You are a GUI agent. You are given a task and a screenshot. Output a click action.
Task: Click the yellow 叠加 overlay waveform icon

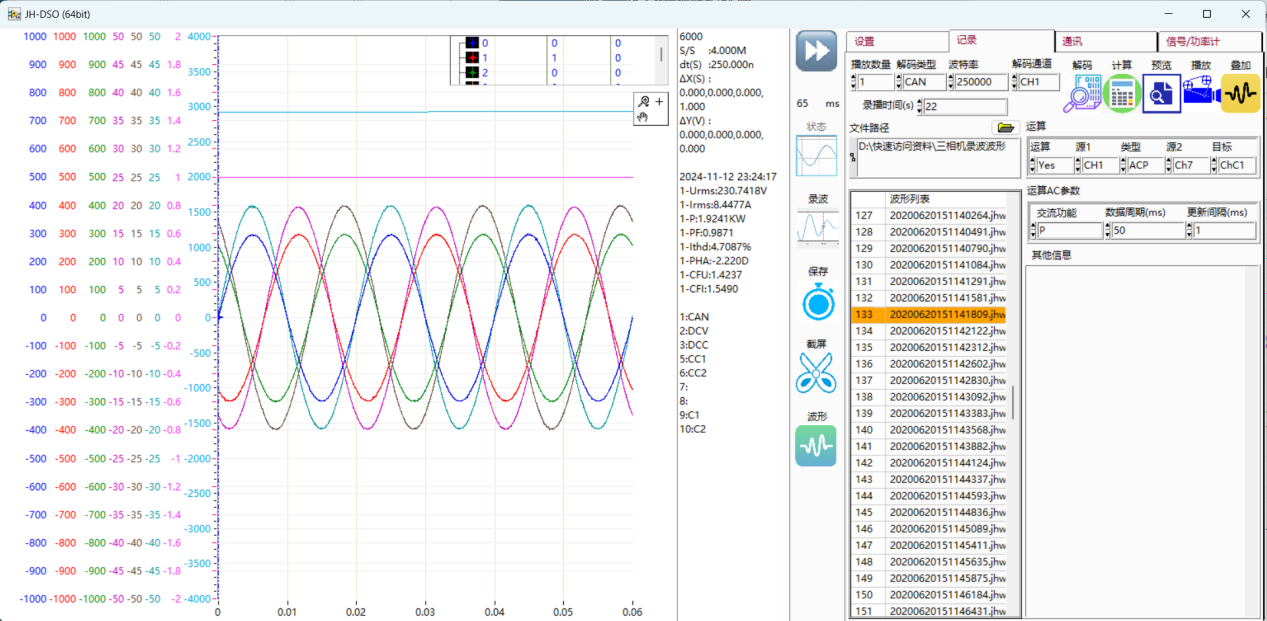click(1240, 94)
